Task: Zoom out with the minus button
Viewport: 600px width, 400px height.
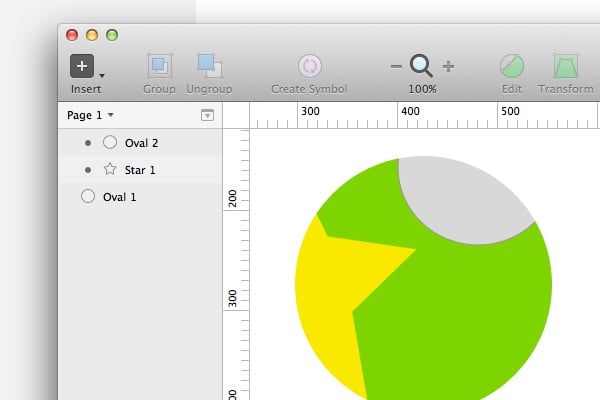Action: (396, 66)
